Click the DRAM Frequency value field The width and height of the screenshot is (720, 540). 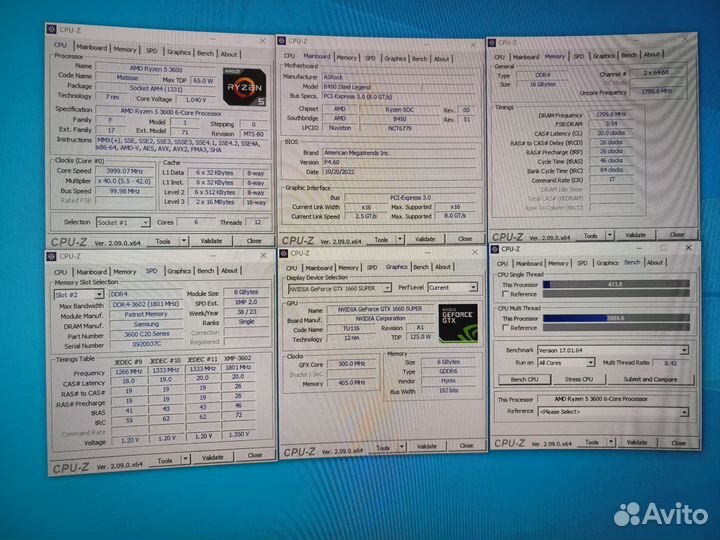(611, 114)
